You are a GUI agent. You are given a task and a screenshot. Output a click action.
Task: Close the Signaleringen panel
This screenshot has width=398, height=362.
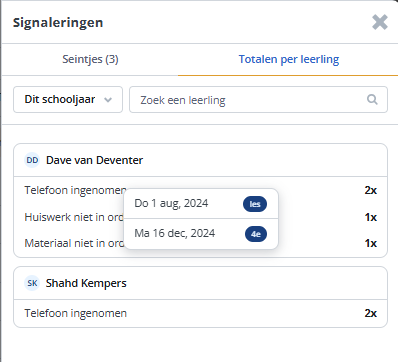pos(380,22)
